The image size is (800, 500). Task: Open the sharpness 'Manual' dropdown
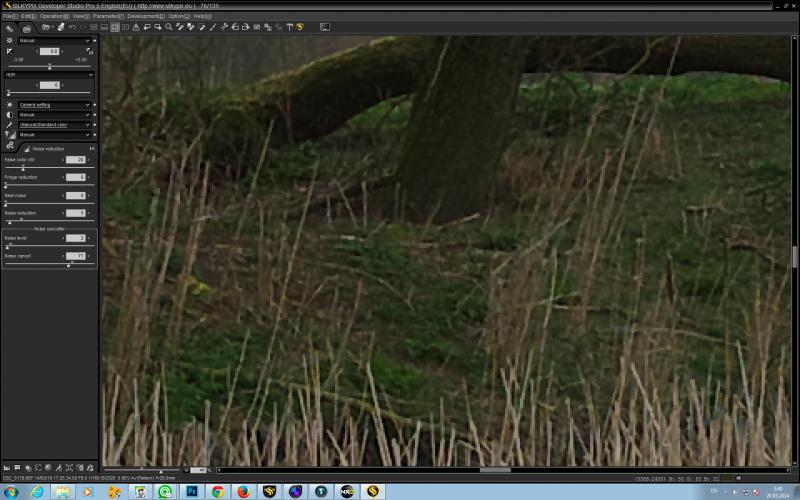click(x=54, y=135)
